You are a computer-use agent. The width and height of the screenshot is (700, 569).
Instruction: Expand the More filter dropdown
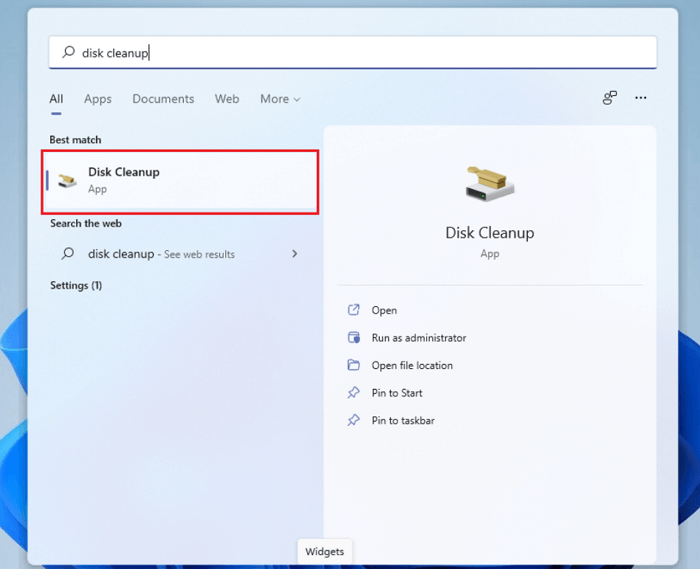coord(280,99)
